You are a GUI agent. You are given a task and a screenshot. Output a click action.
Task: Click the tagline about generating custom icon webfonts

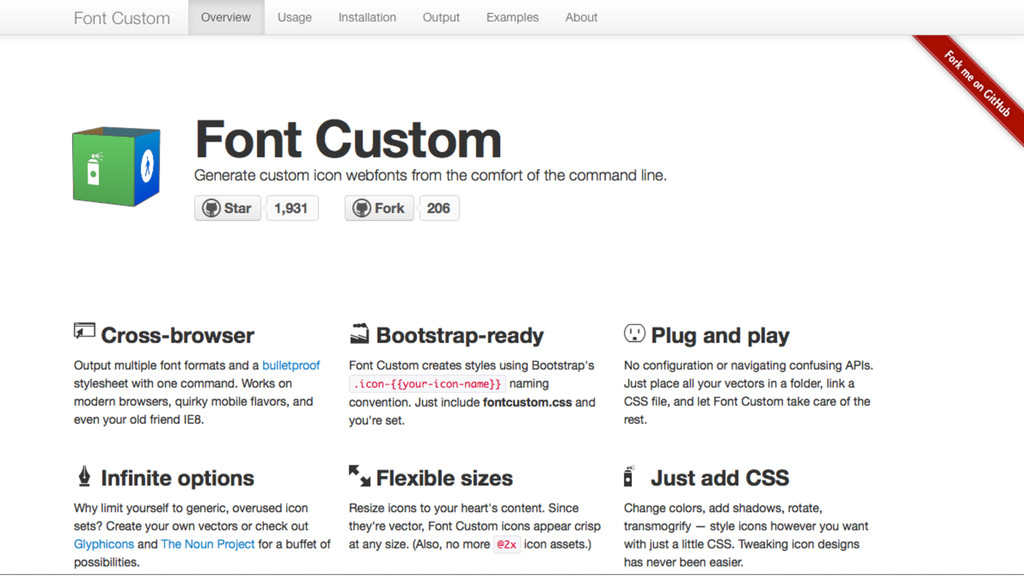[x=430, y=175]
